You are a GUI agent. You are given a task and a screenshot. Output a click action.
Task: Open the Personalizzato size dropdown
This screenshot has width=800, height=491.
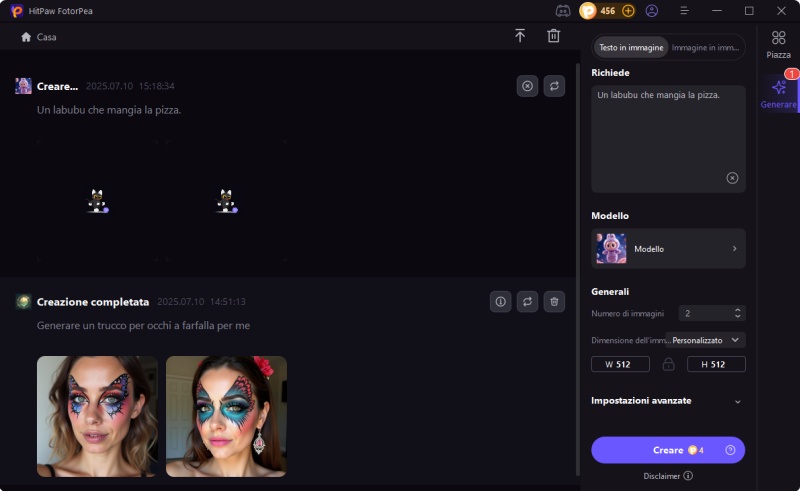705,340
